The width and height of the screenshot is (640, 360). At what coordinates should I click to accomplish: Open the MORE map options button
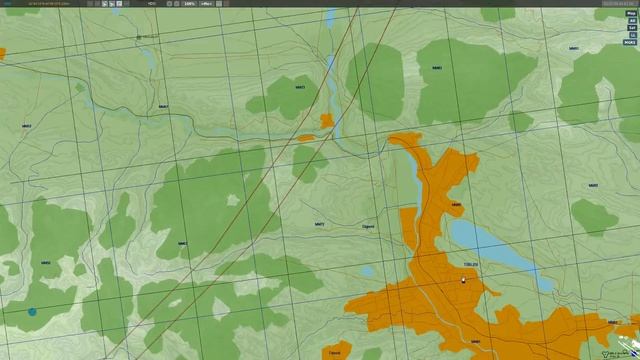630,42
